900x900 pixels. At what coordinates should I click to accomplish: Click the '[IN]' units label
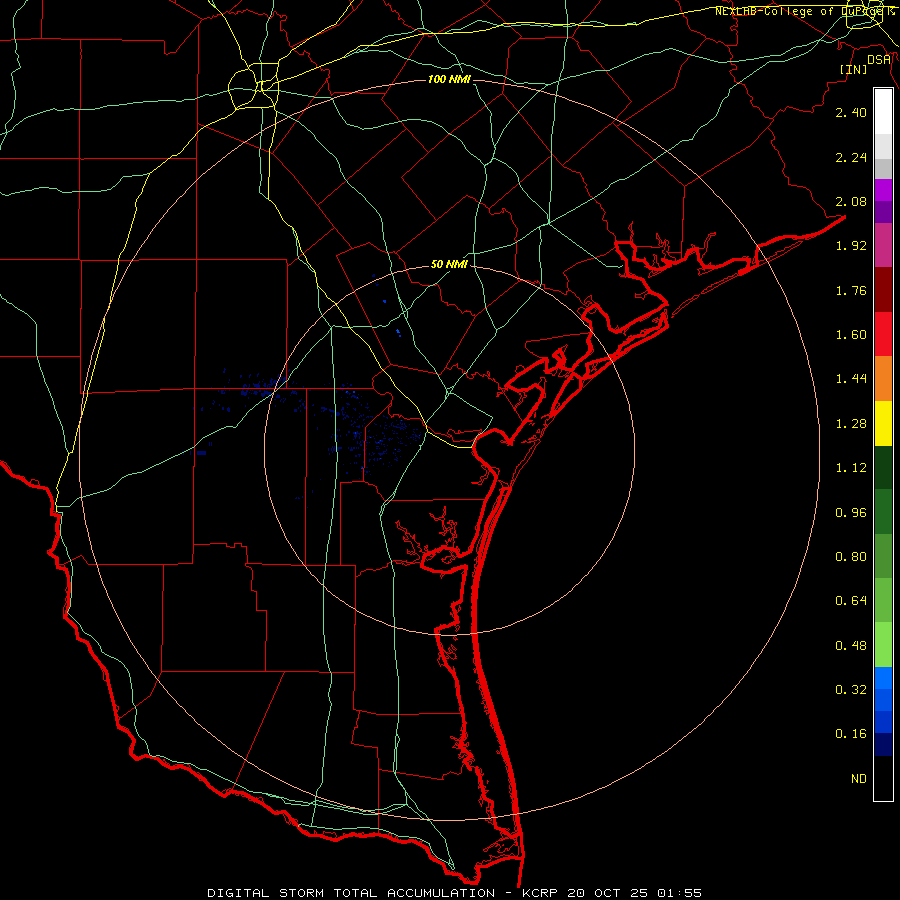[854, 69]
